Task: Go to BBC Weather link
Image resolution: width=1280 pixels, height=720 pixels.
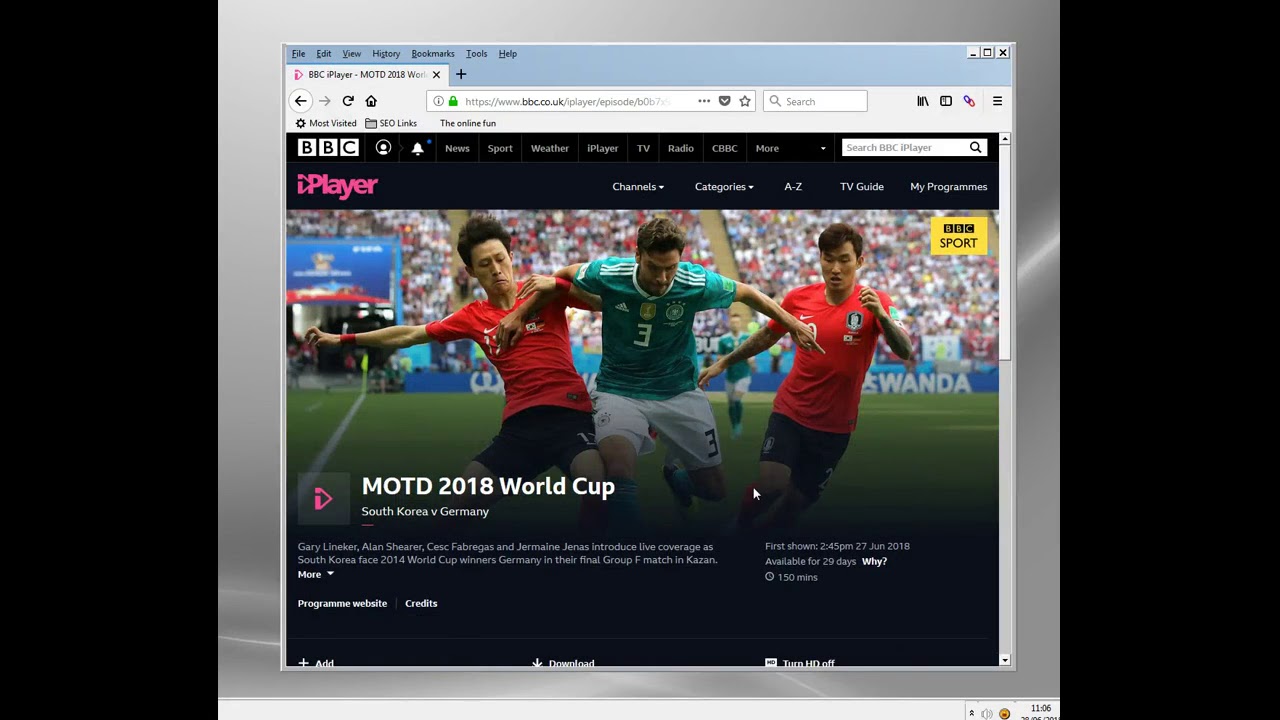Action: point(550,148)
